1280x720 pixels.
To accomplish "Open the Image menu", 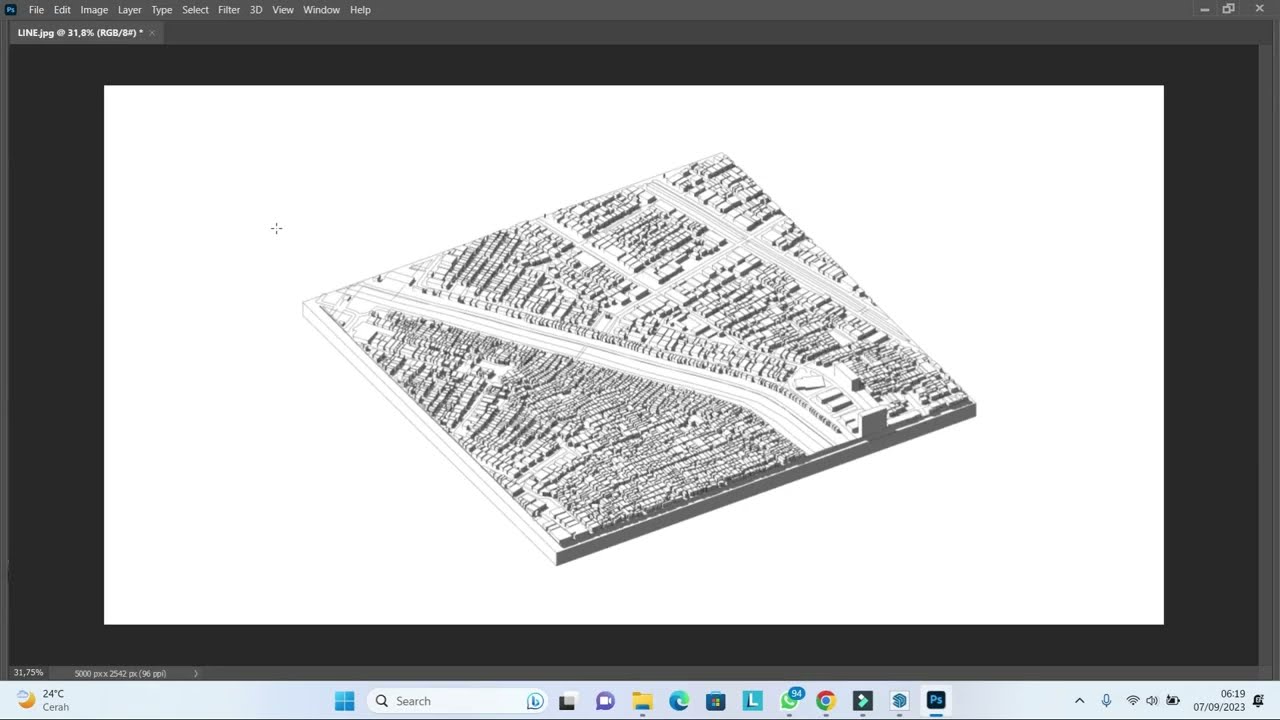I will [x=94, y=10].
